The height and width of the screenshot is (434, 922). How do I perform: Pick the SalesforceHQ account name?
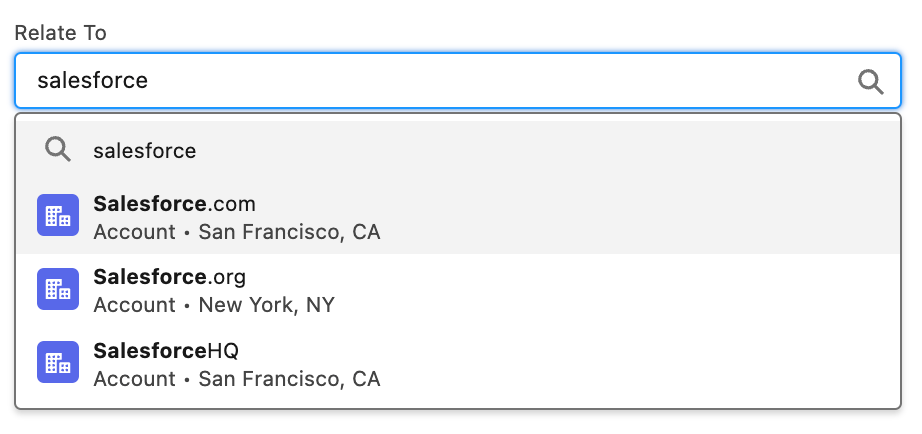(166, 351)
